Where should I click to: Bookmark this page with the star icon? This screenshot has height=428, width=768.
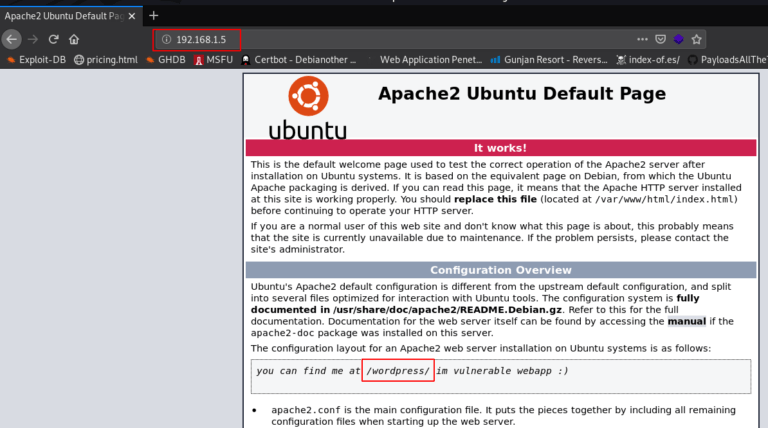tap(697, 39)
